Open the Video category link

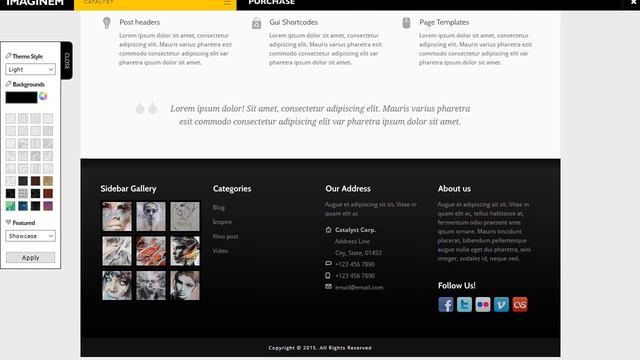220,251
